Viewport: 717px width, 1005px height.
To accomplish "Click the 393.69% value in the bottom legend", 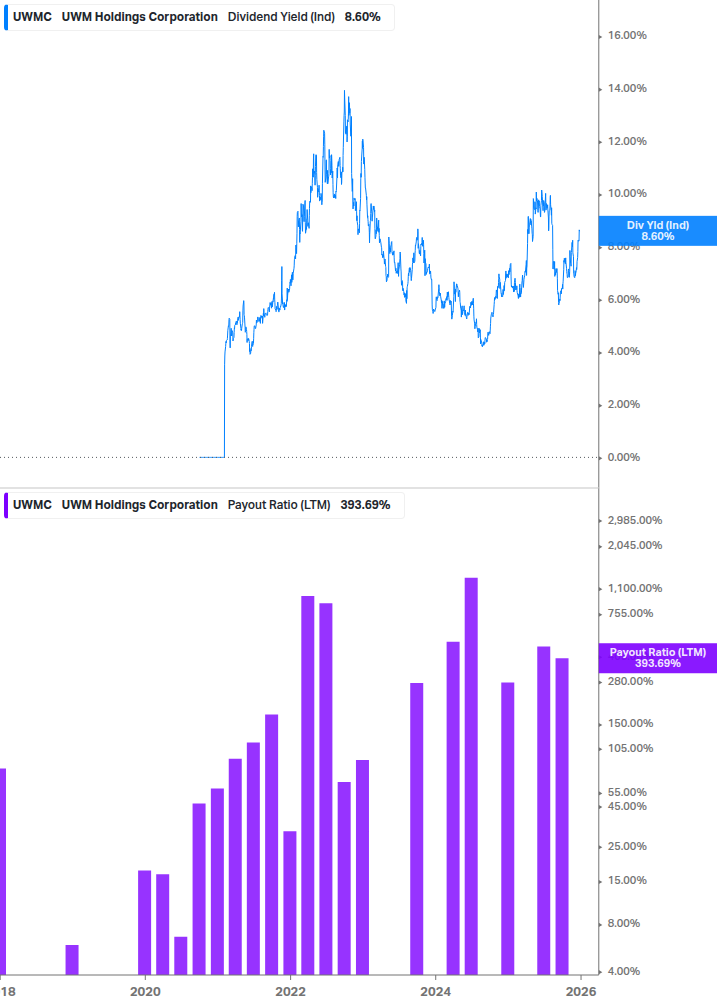I will point(365,505).
